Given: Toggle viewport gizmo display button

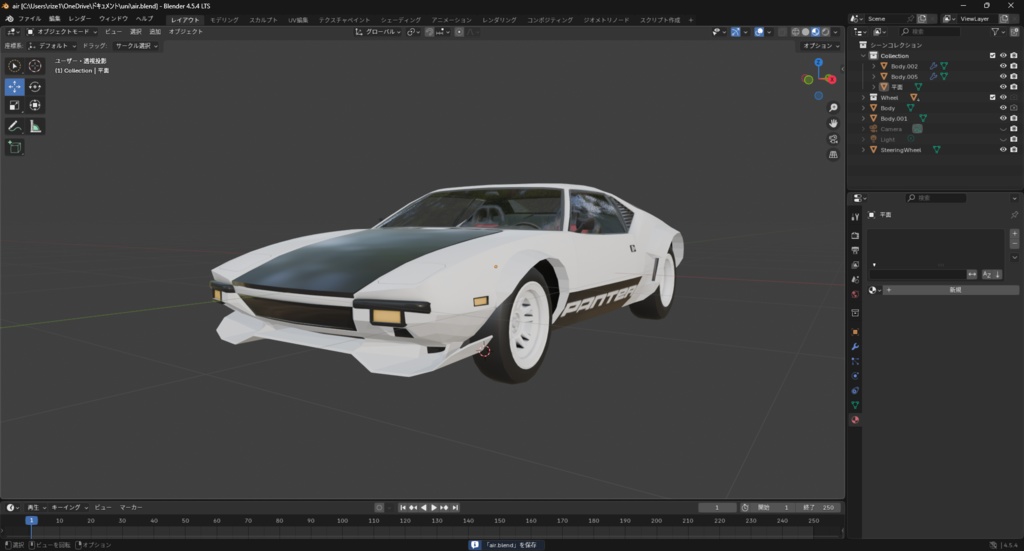Looking at the screenshot, I should click(735, 31).
